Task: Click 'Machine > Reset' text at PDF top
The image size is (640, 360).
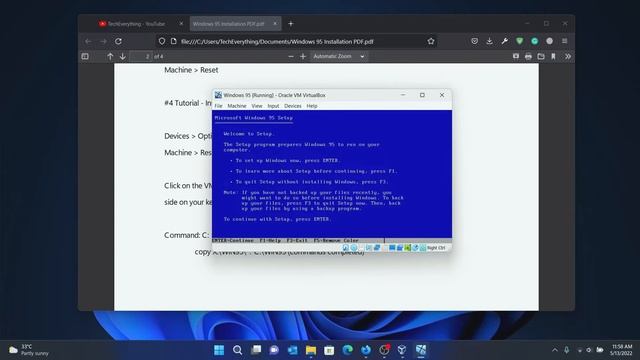Action: (x=191, y=70)
